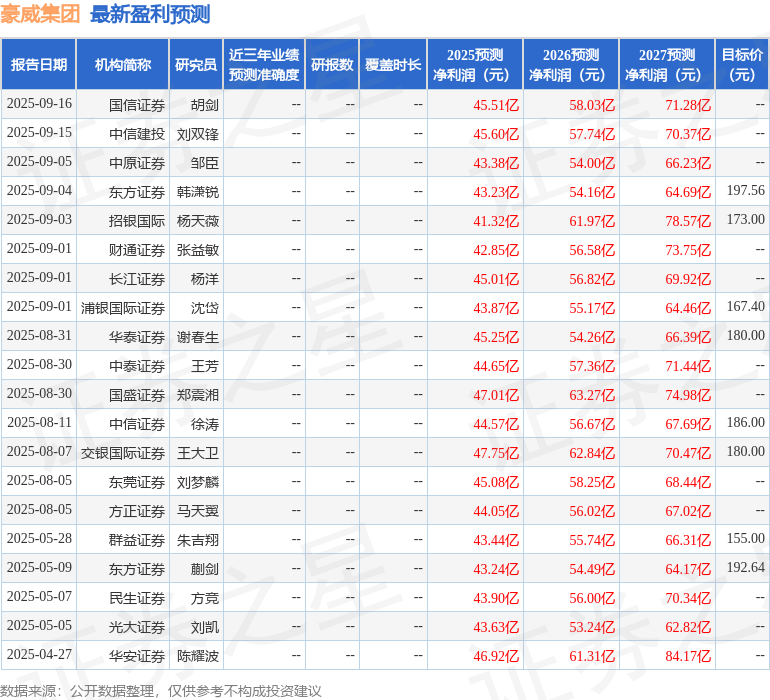This screenshot has height=700, width=770.
Task: Select the 报告日期 column header
Action: (39, 64)
